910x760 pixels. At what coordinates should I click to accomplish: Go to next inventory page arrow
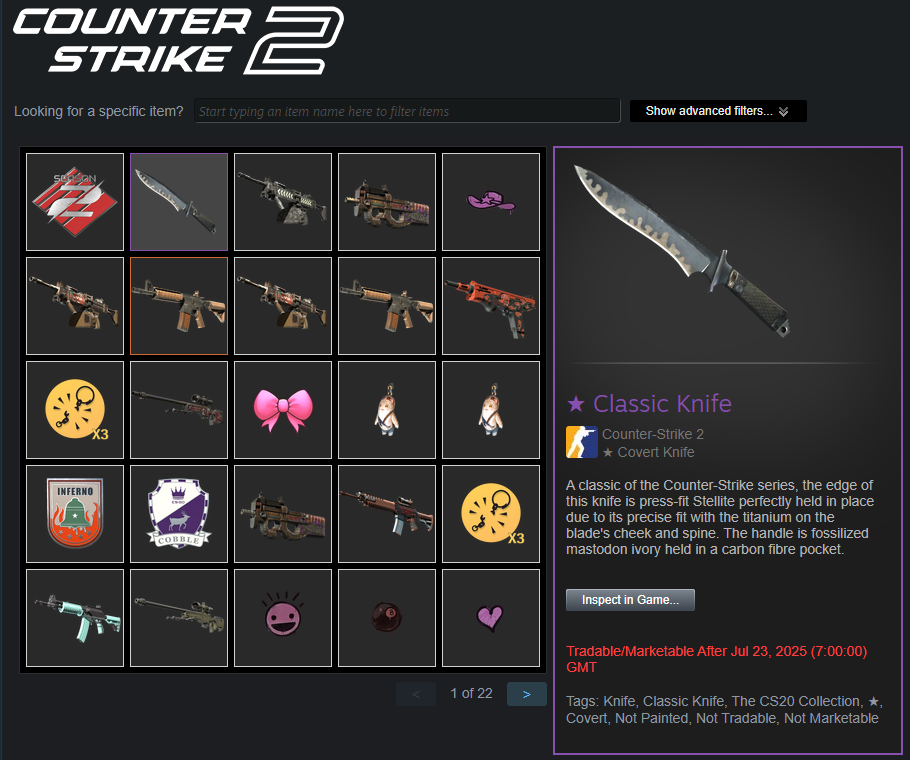click(526, 694)
